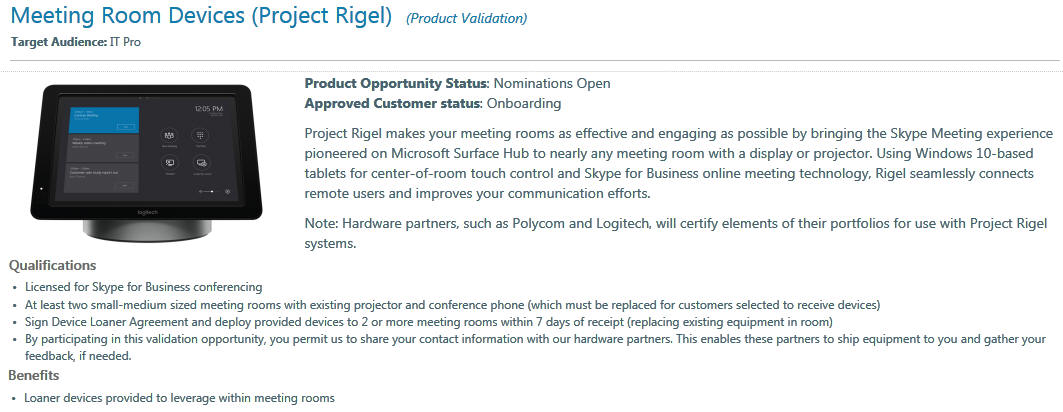The width and height of the screenshot is (1063, 412).
Task: Click the second meeting tile on tablet
Action: point(102,148)
